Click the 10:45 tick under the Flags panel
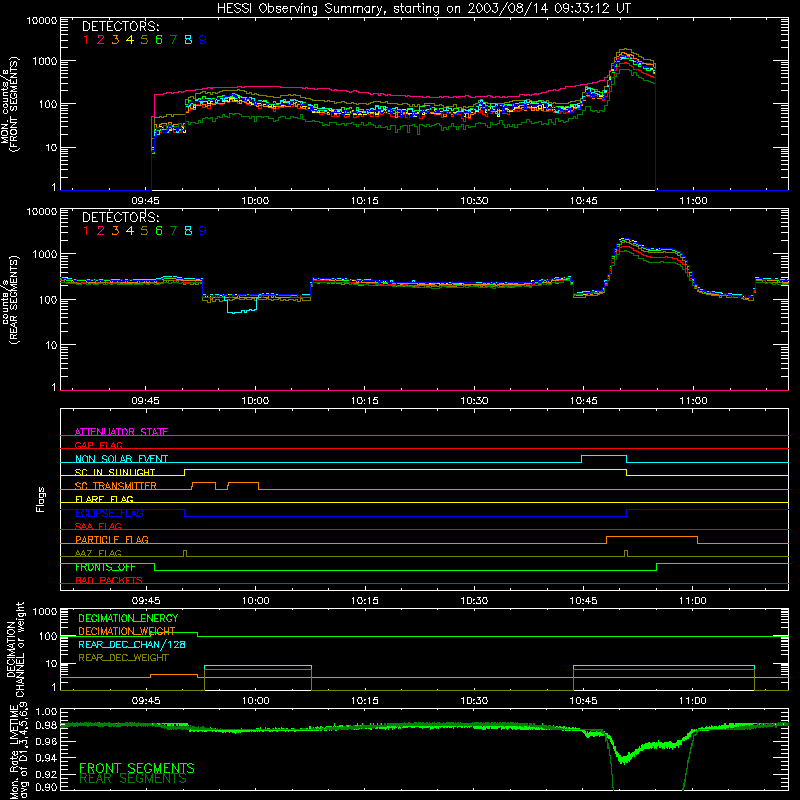This screenshot has width=800, height=800. 584,601
